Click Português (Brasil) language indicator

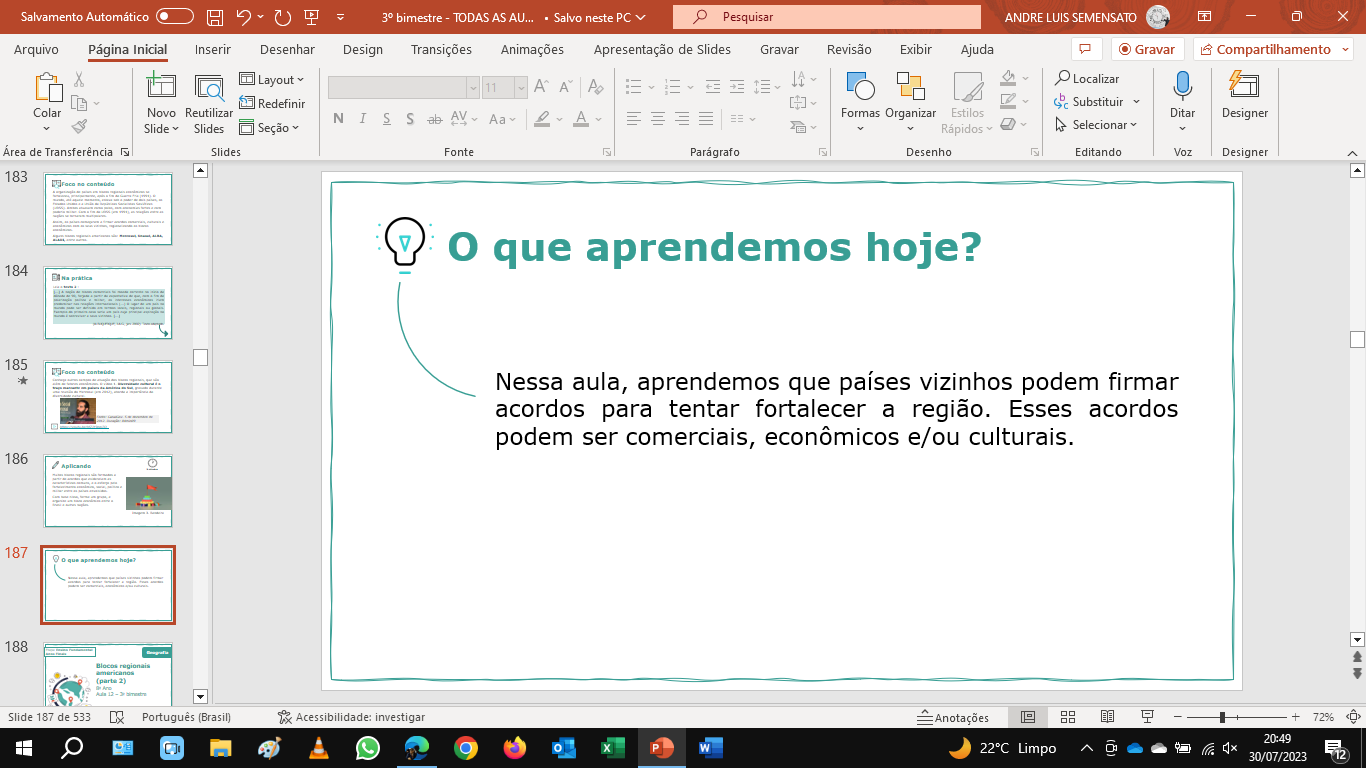(186, 717)
